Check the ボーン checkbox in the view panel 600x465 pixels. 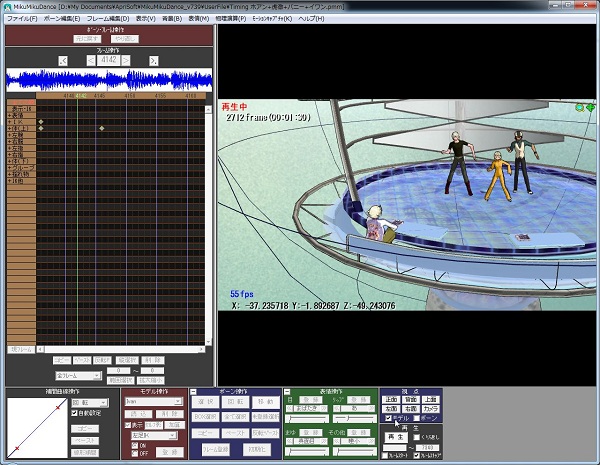pos(417,418)
